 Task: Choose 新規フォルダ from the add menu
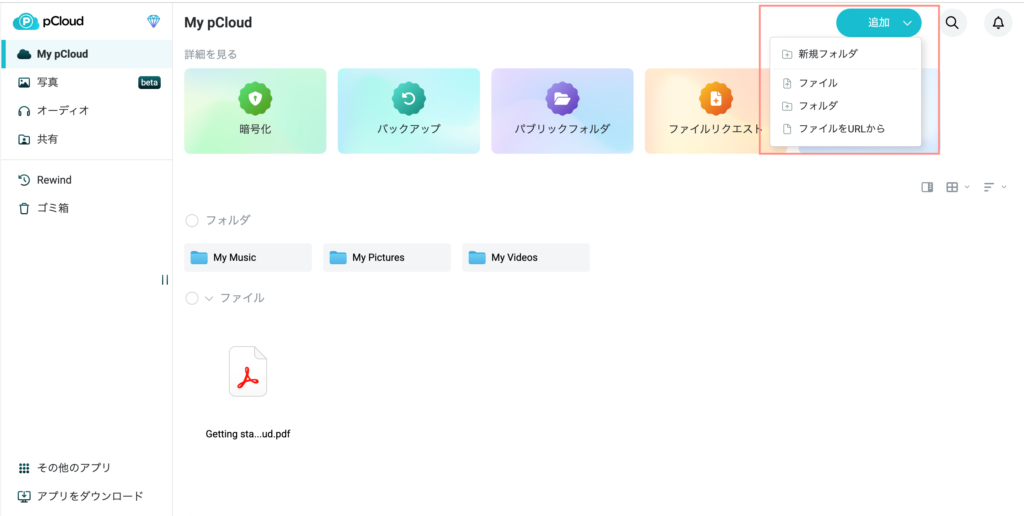[827, 54]
